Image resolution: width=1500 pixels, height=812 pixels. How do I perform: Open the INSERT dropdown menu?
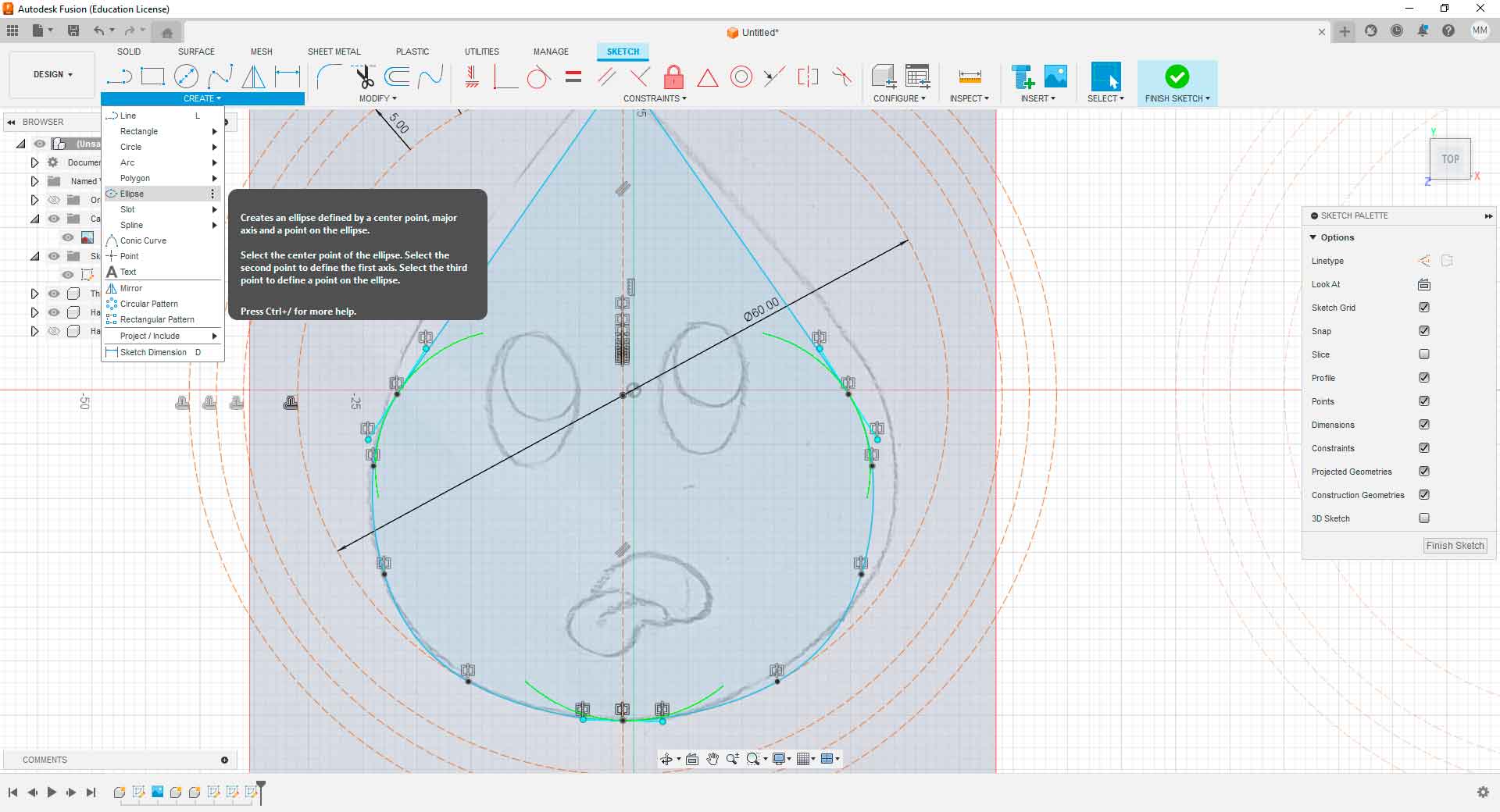pyautogui.click(x=1038, y=98)
